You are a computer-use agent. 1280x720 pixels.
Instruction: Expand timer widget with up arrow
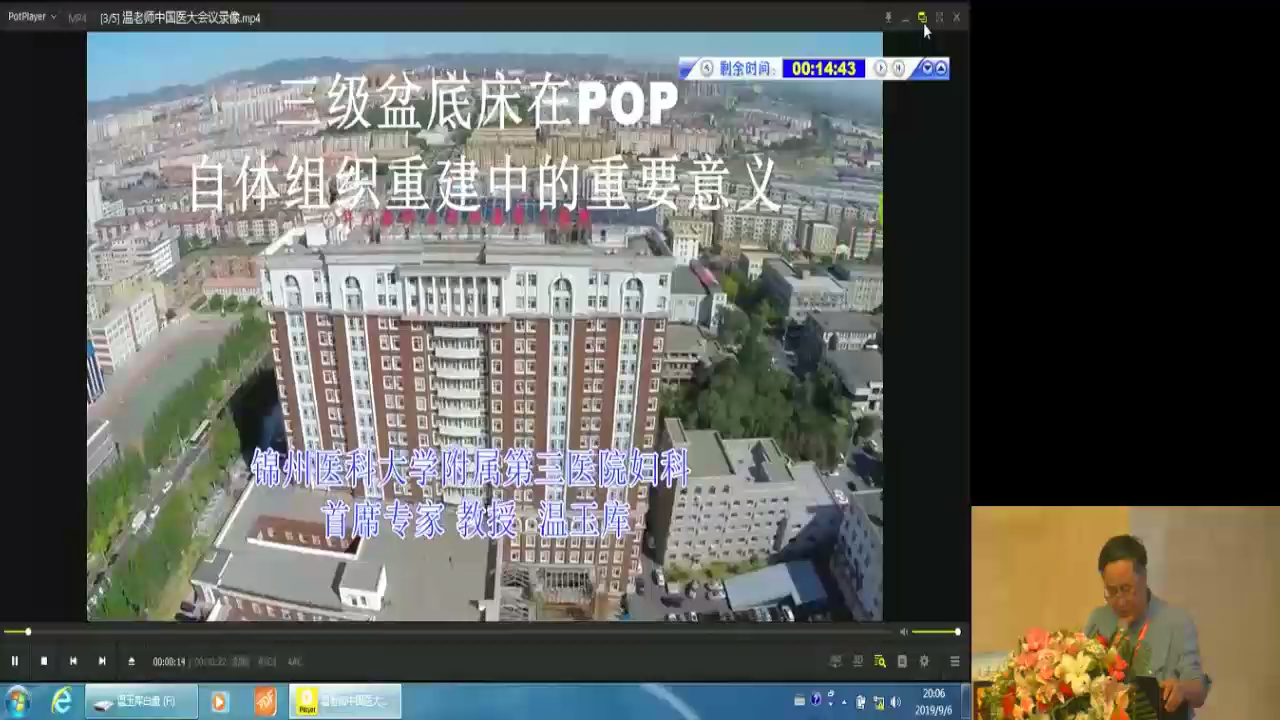[941, 68]
